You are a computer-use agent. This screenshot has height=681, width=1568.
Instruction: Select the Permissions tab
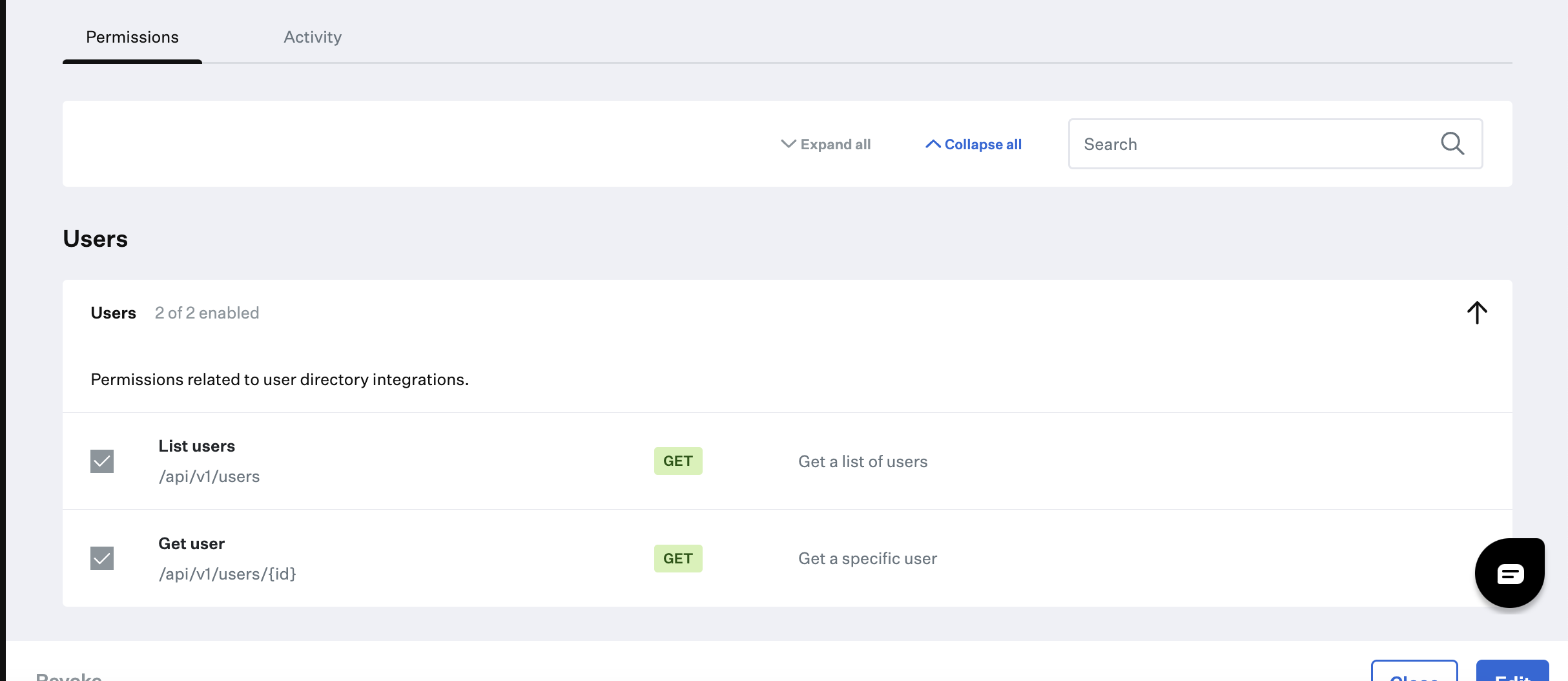pyautogui.click(x=132, y=37)
